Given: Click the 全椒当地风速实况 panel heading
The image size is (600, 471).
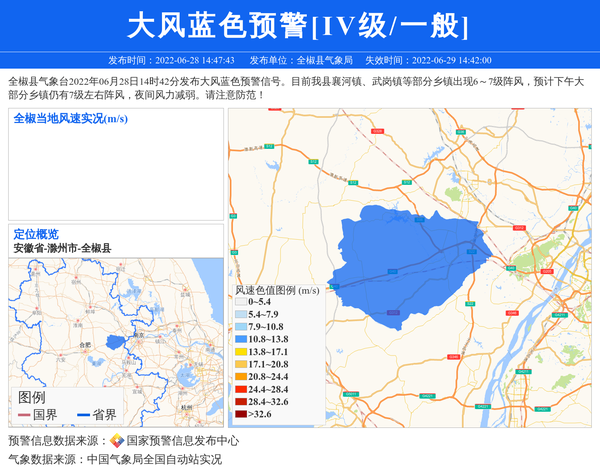Looking at the screenshot, I should (x=70, y=118).
